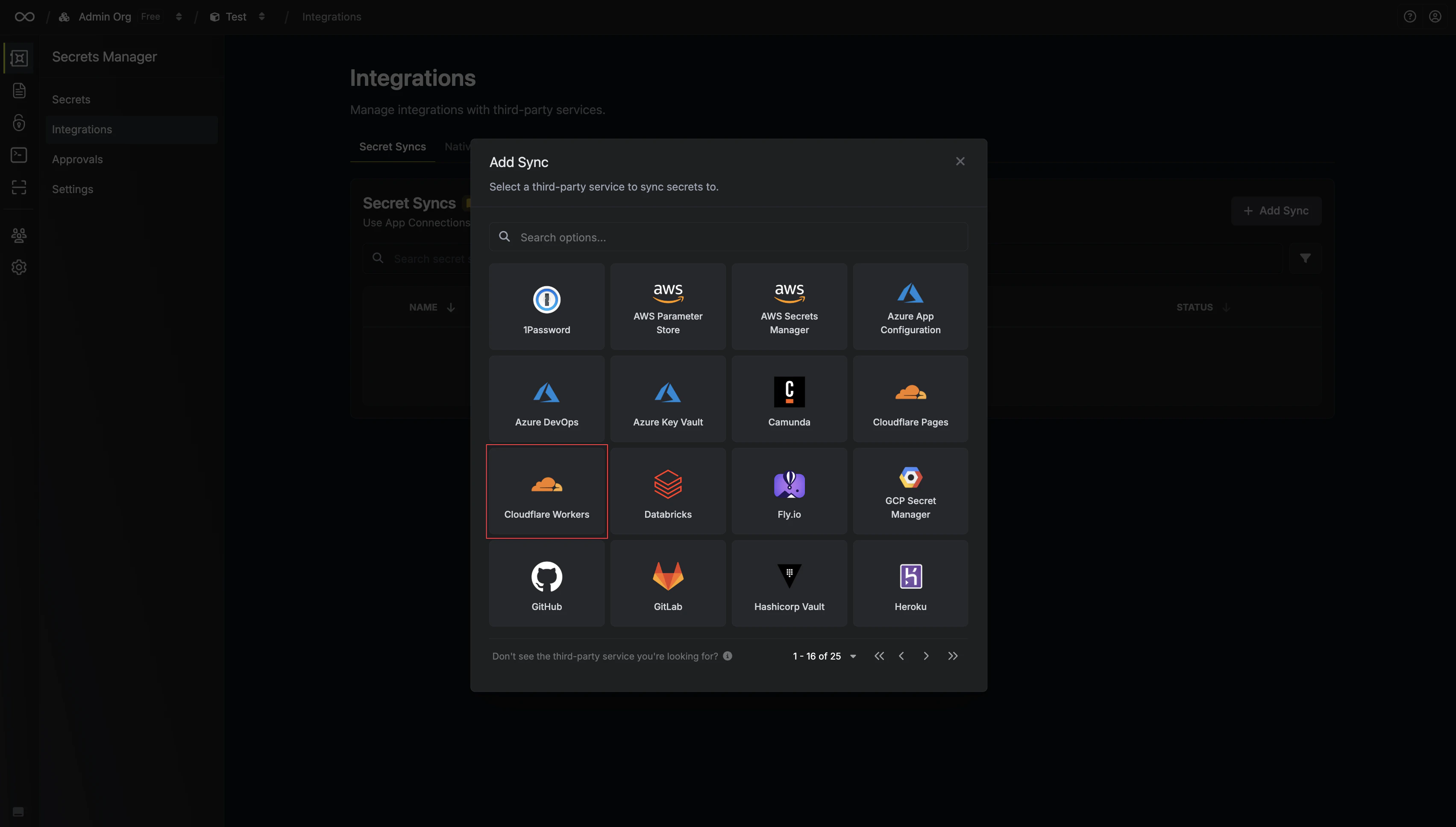Pick the Heroku integration
Viewport: 1456px width, 827px height.
click(910, 584)
